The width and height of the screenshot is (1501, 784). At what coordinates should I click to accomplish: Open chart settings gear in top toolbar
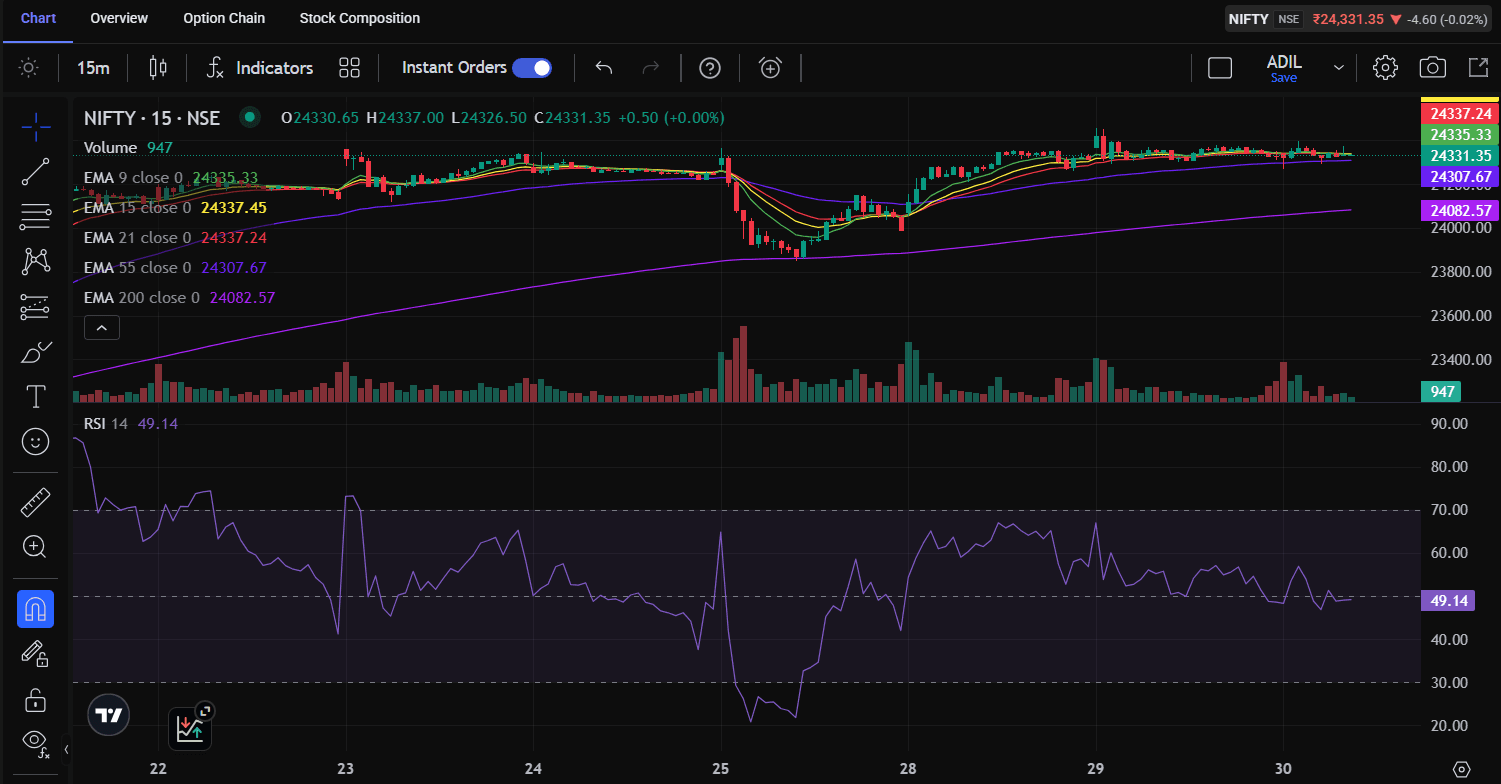[1385, 68]
